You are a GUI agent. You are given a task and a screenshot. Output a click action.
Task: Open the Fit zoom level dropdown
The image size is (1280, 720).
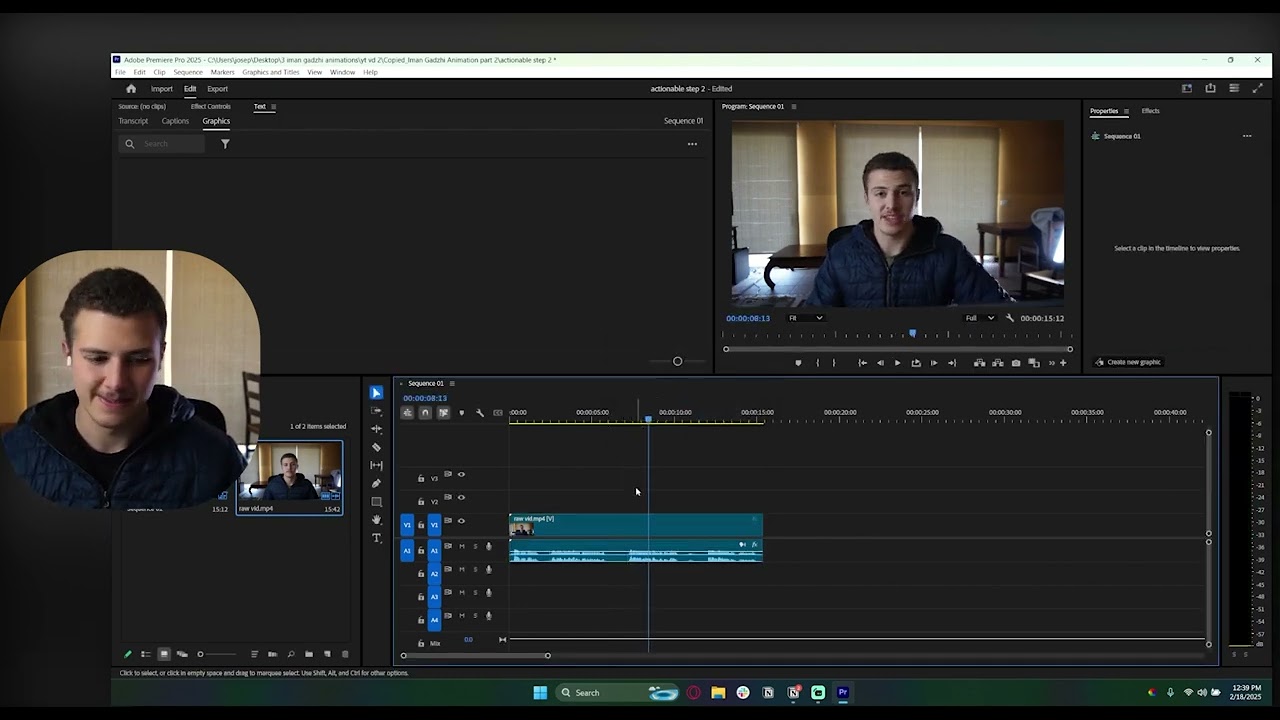pyautogui.click(x=805, y=318)
